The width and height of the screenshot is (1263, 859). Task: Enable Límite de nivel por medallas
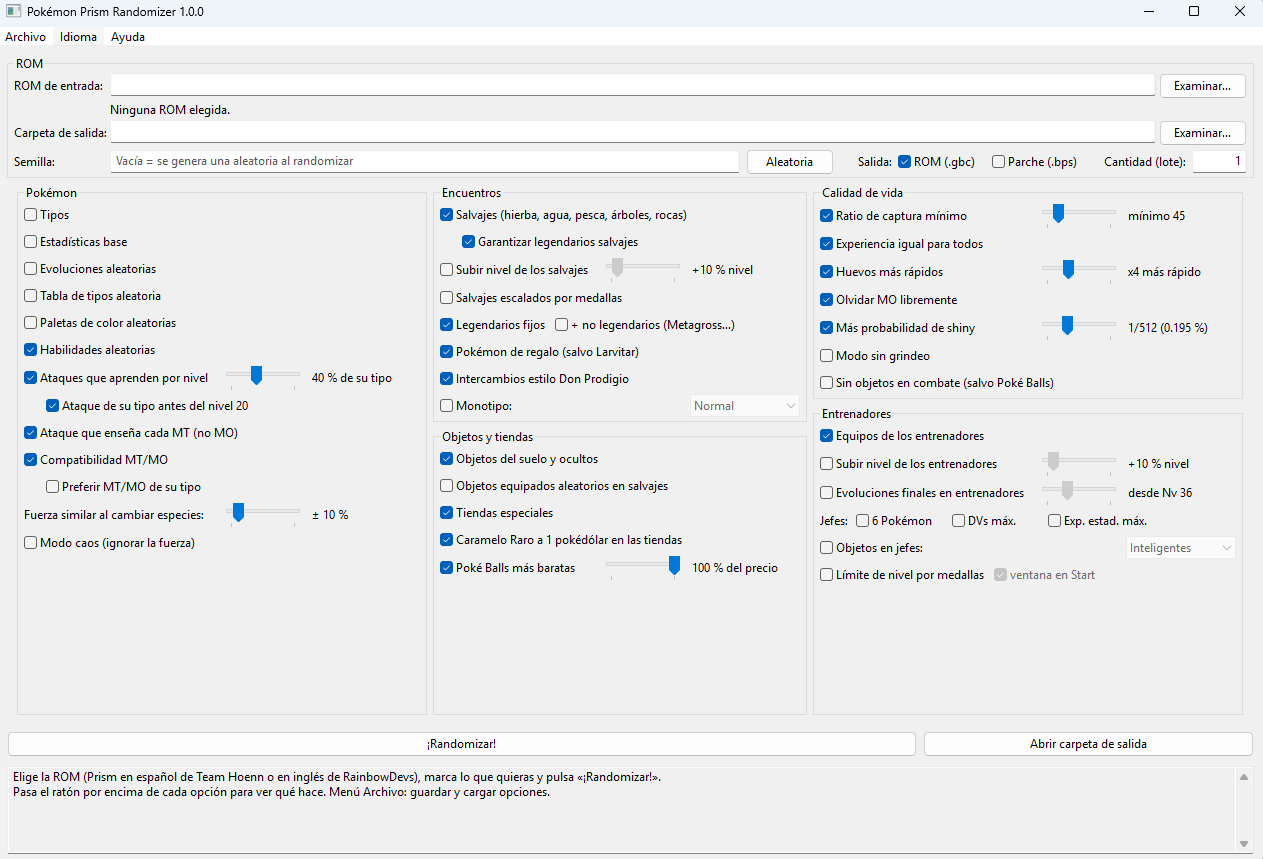pos(827,575)
